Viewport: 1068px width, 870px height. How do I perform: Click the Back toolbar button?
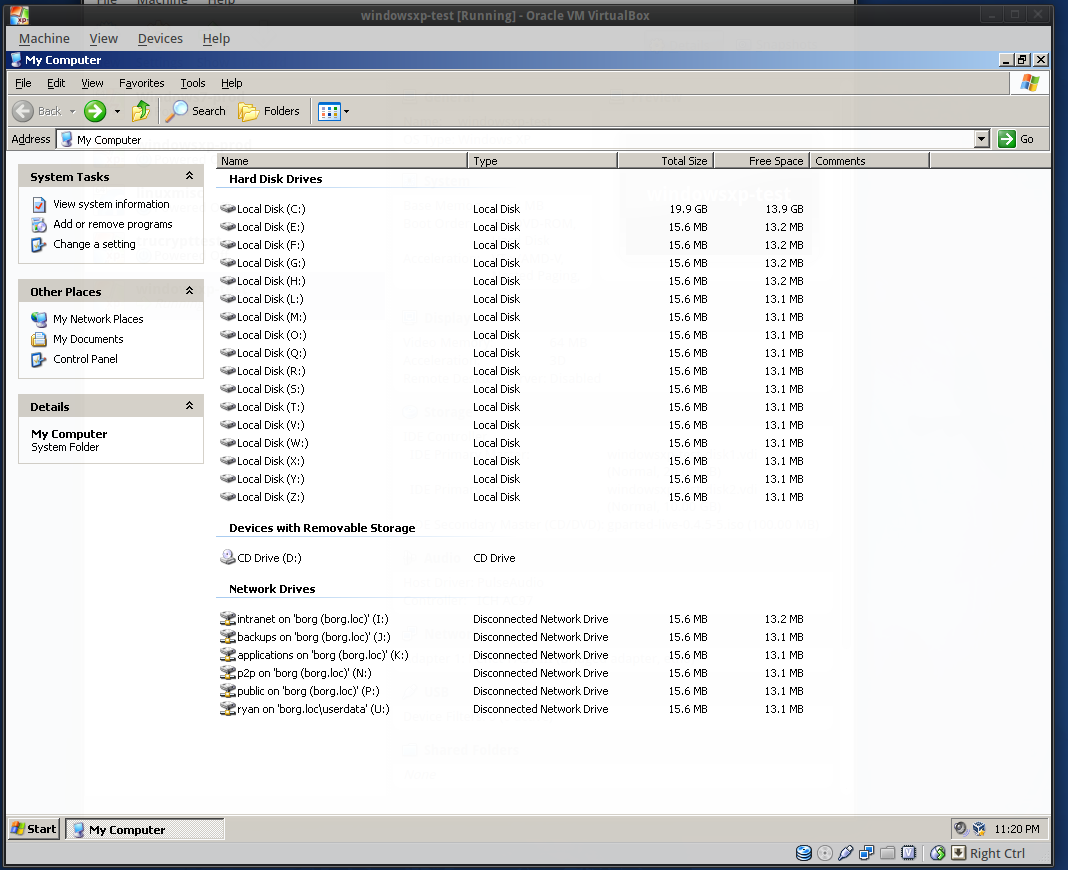tap(37, 111)
